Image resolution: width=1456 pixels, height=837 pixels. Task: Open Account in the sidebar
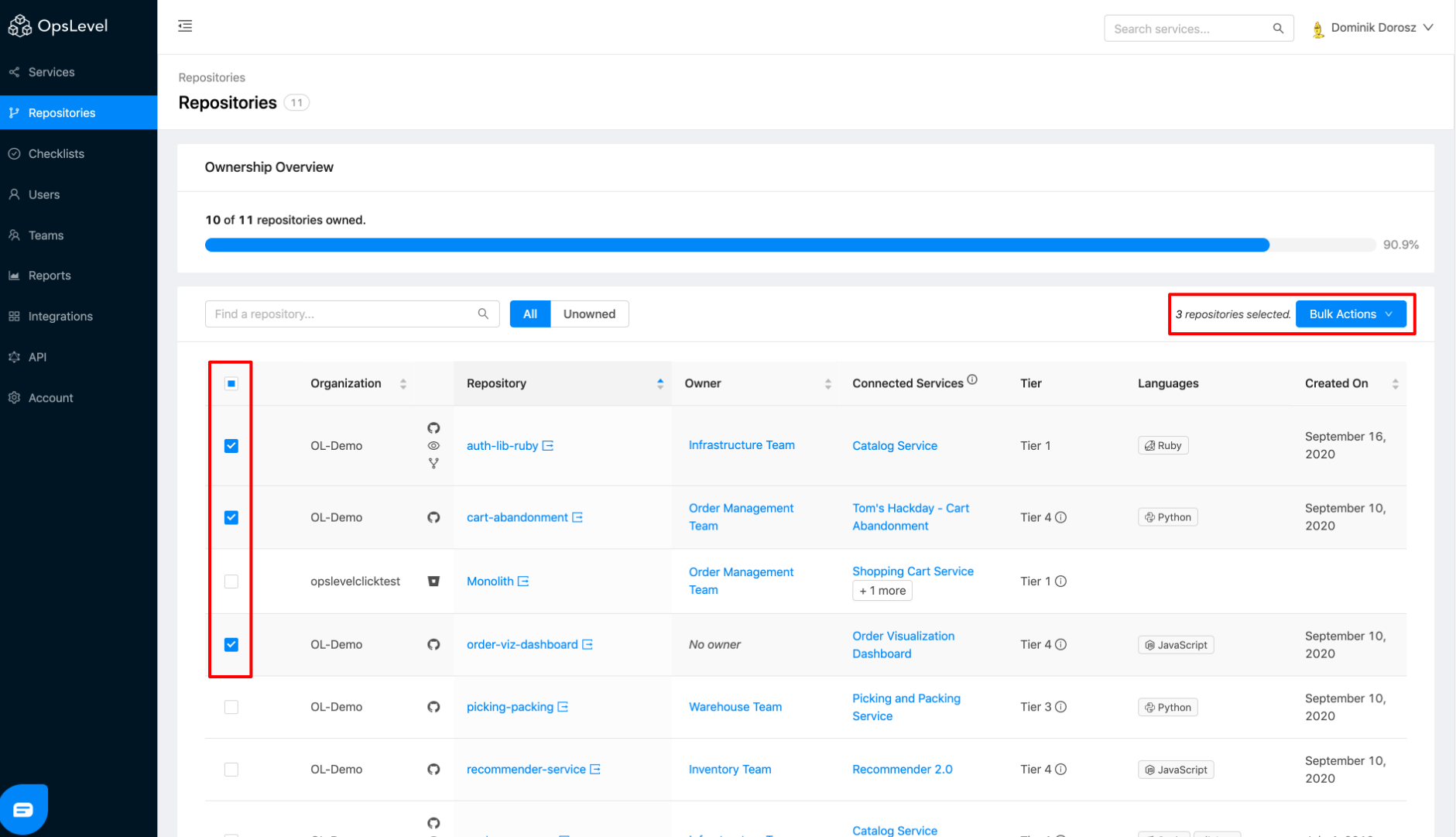pyautogui.click(x=78, y=398)
